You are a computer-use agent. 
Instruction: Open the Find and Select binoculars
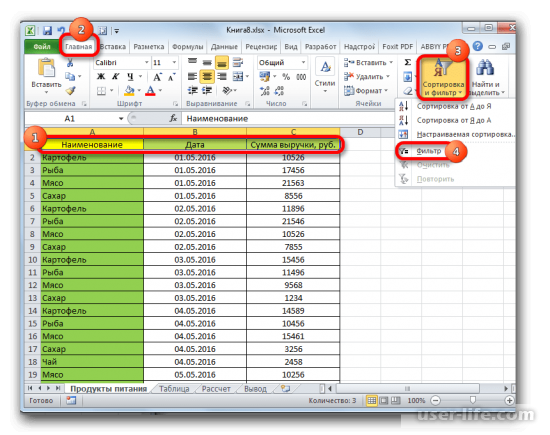point(485,77)
